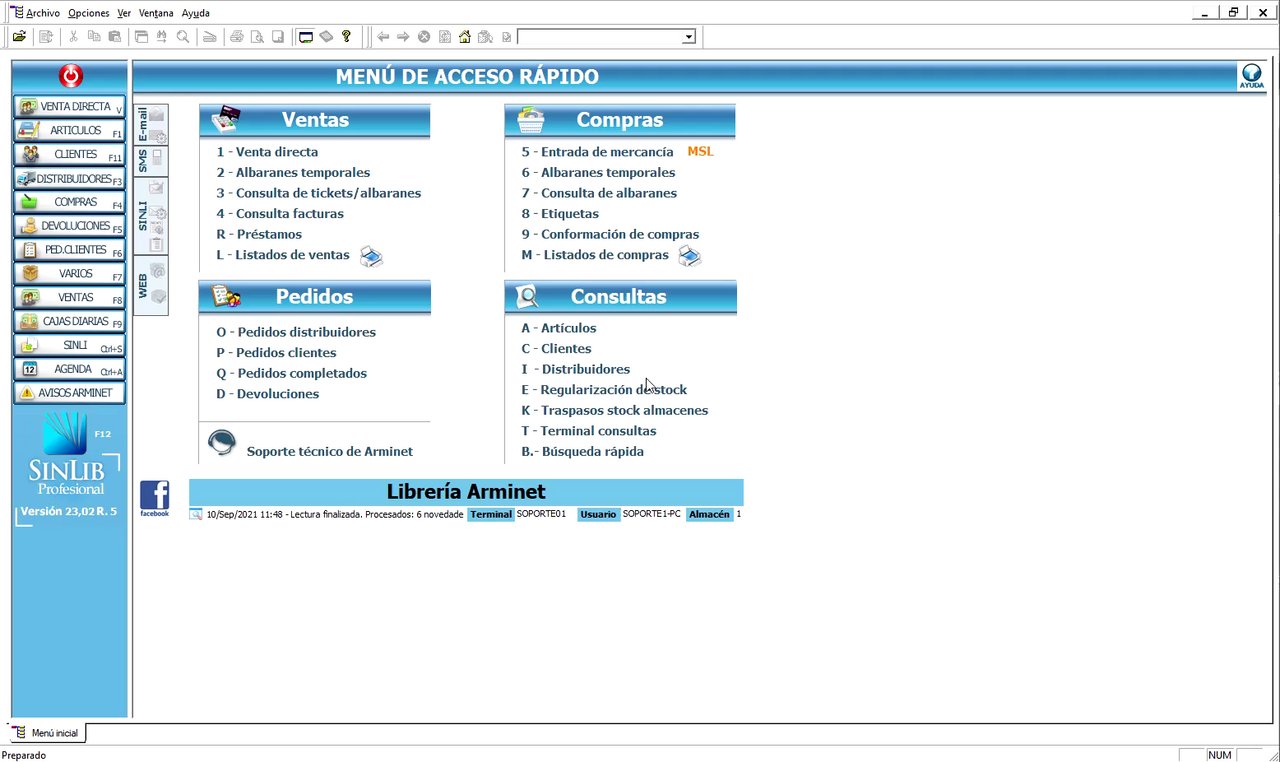This screenshot has height=762, width=1280.
Task: Click the E-mail envelope side icon
Action: click(x=157, y=115)
